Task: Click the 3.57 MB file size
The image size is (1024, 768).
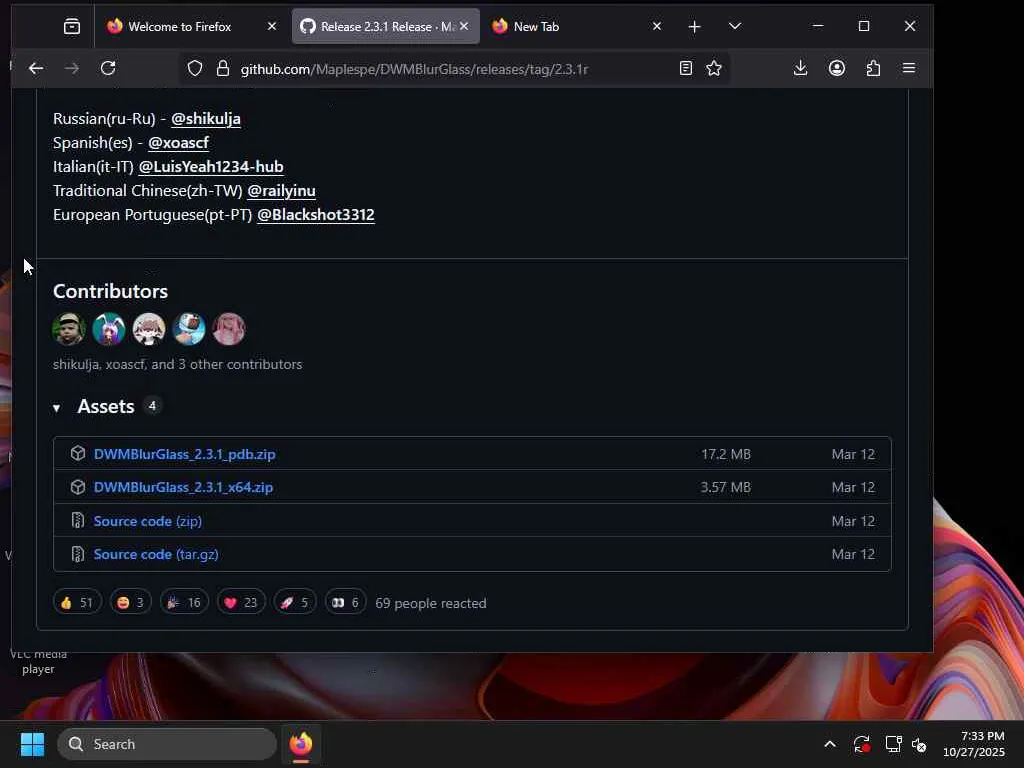Action: 726,488
